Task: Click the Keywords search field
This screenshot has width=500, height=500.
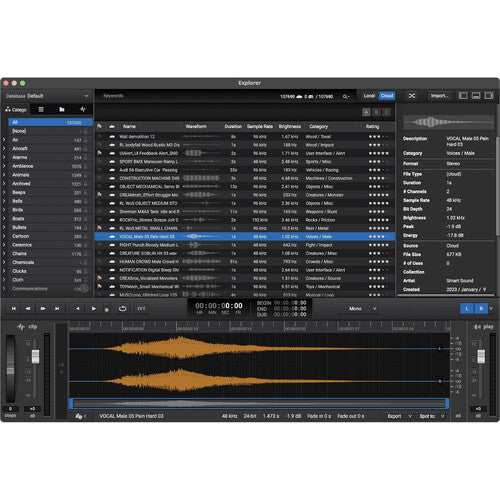Action: coord(187,96)
